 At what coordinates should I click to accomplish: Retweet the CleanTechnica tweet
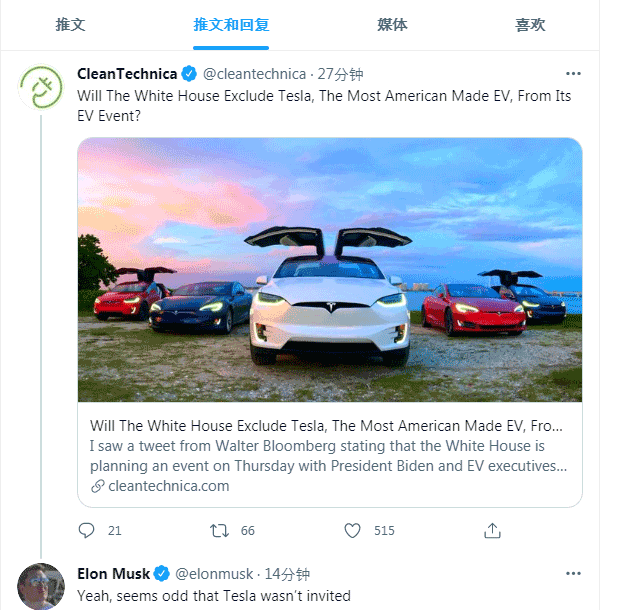pyautogui.click(x=218, y=531)
